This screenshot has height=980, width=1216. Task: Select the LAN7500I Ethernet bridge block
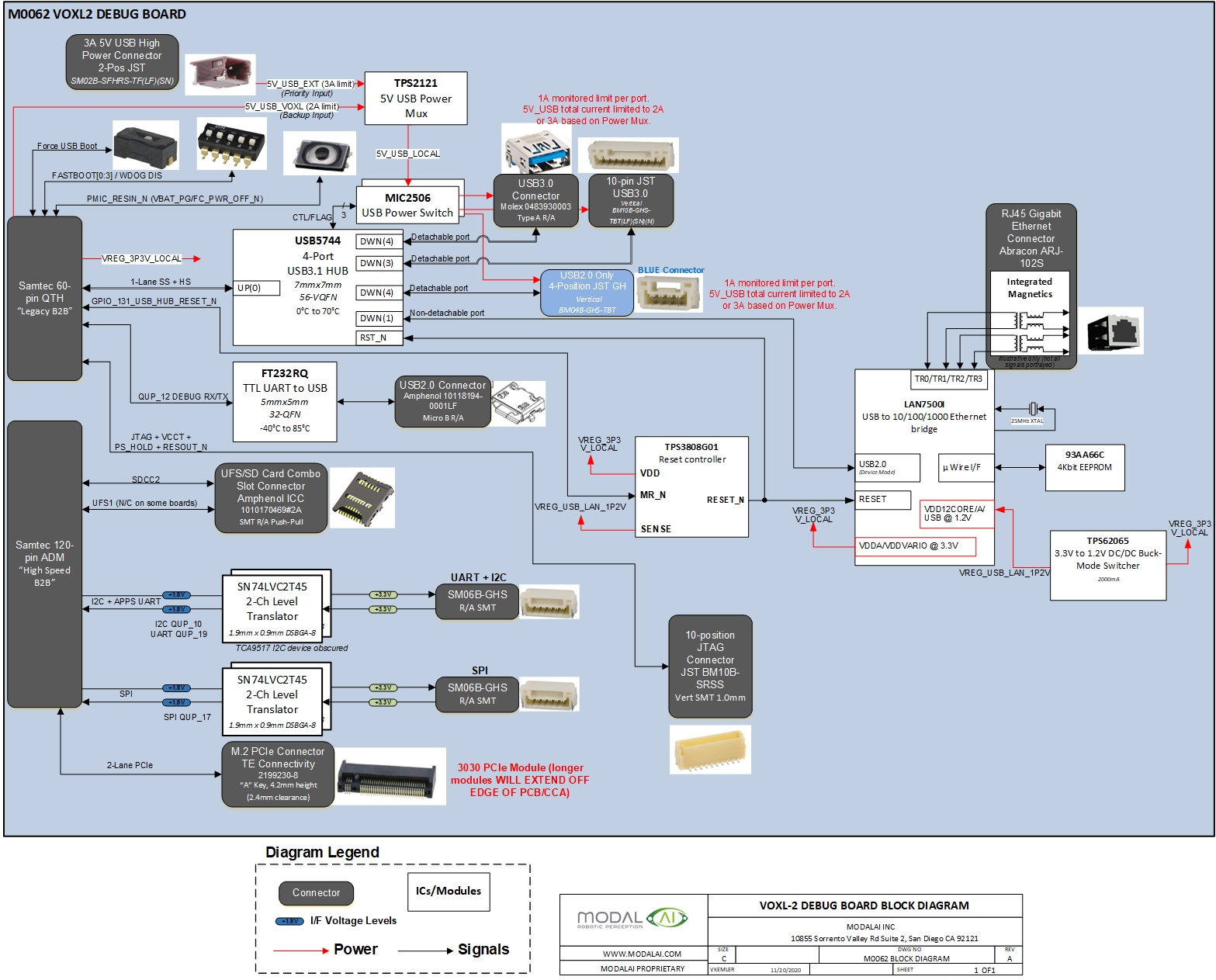pos(924,467)
